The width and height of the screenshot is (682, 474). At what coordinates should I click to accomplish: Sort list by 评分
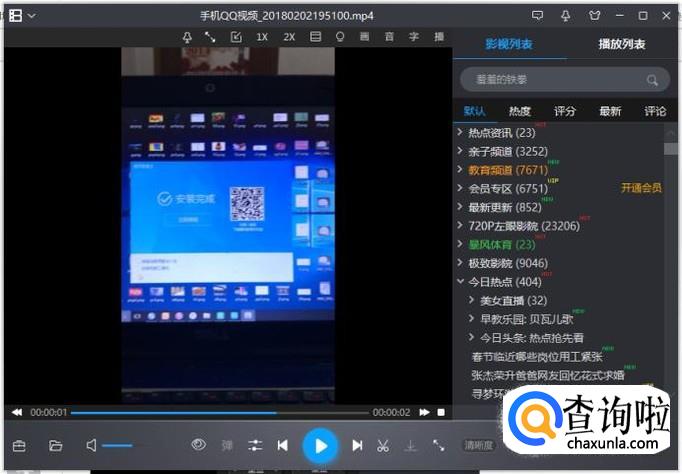pyautogui.click(x=565, y=111)
